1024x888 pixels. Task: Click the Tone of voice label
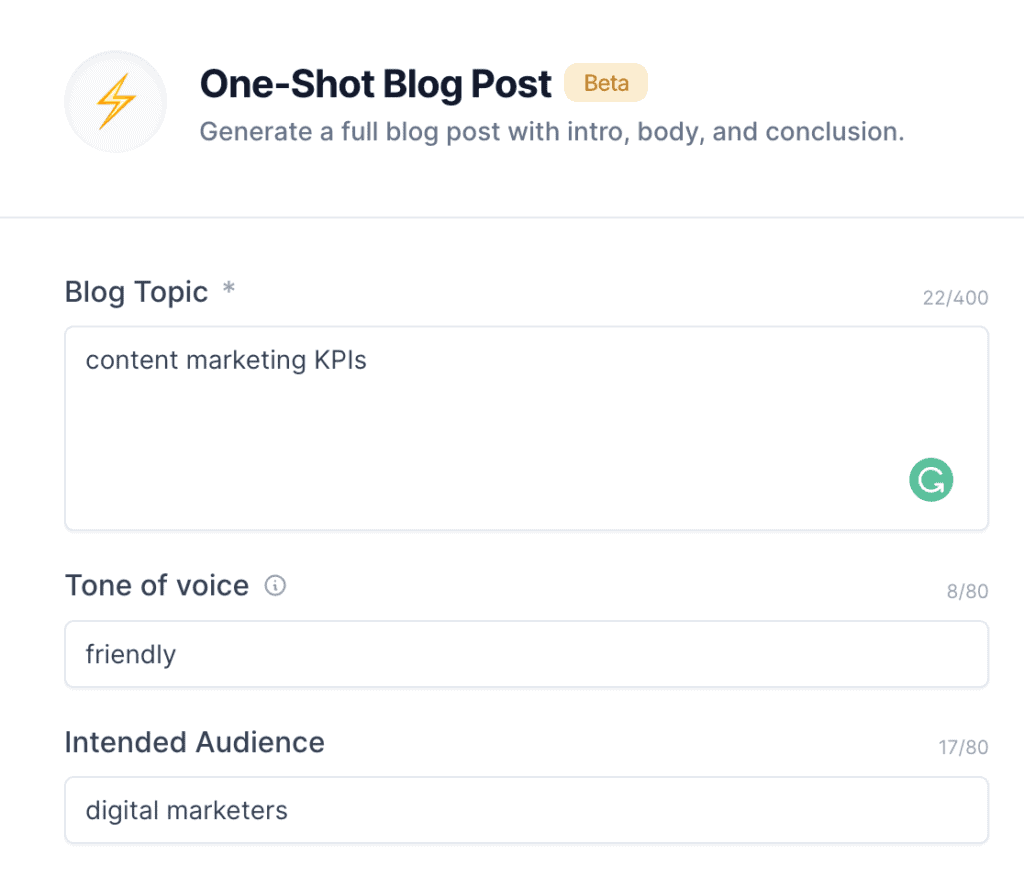click(x=156, y=585)
